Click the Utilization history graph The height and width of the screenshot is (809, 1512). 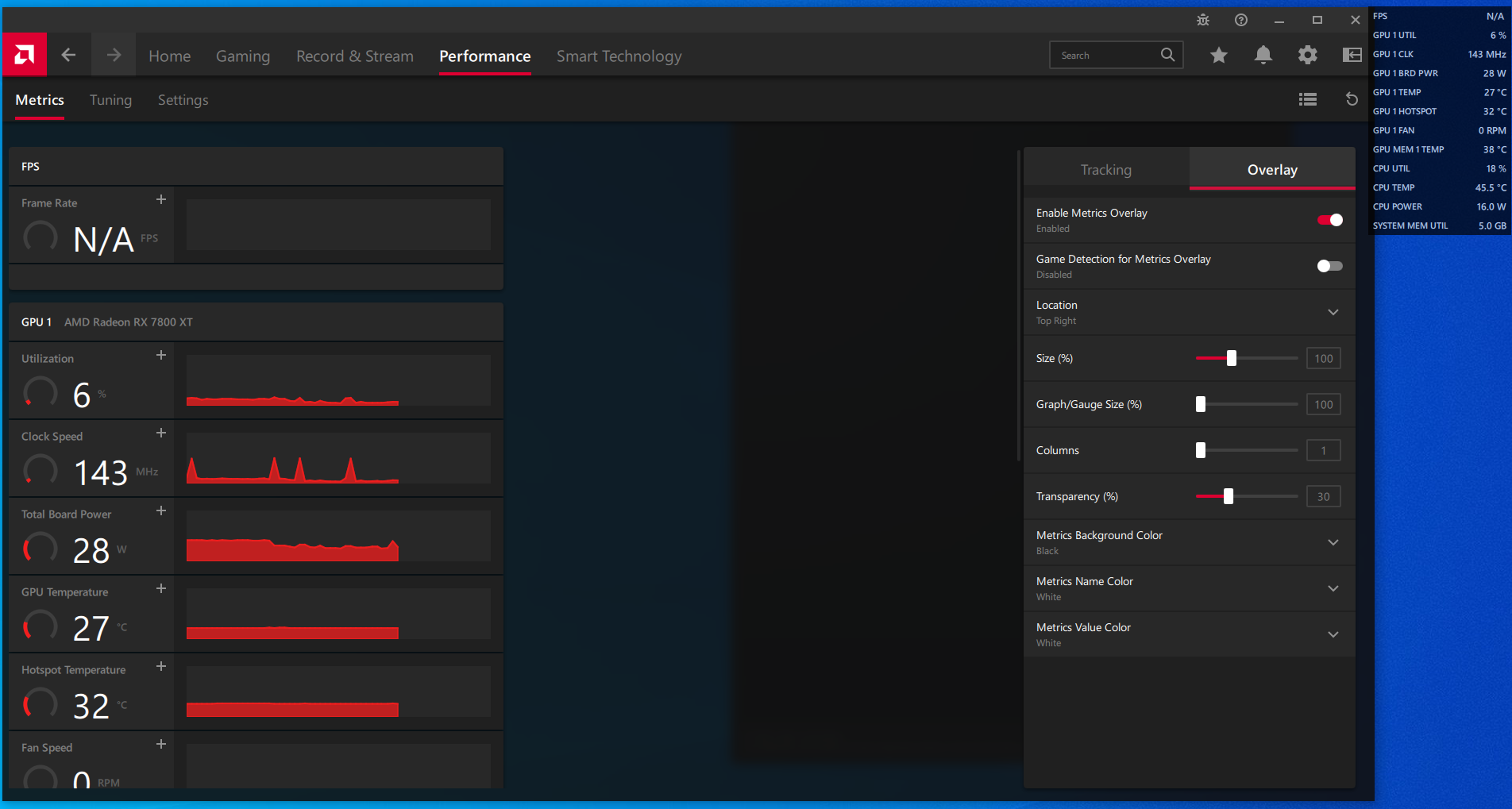338,380
